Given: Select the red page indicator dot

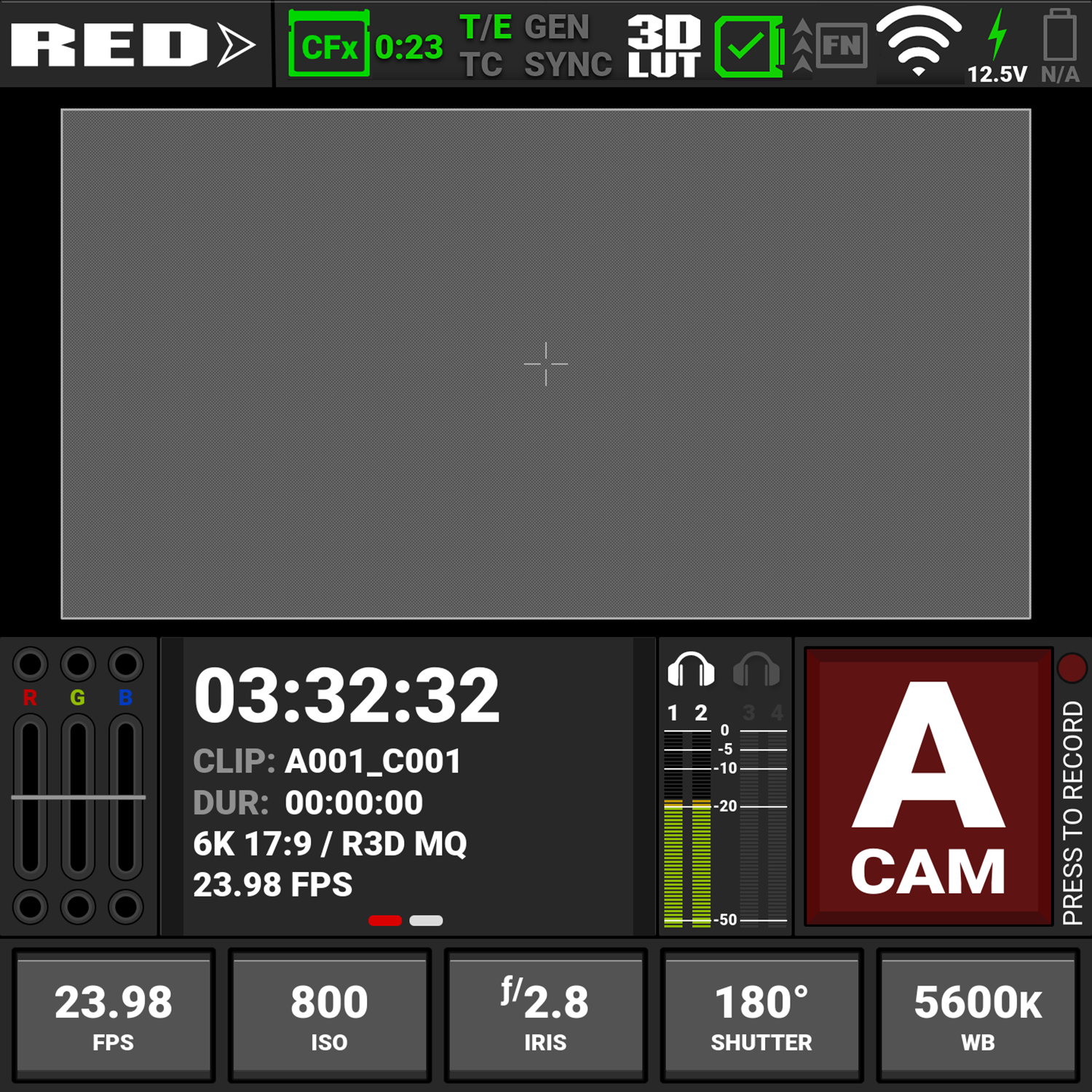Looking at the screenshot, I should click(385, 921).
